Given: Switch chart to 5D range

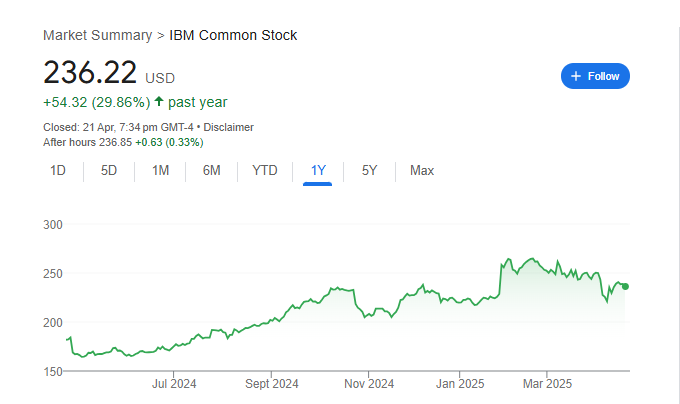Looking at the screenshot, I should coord(109,170).
